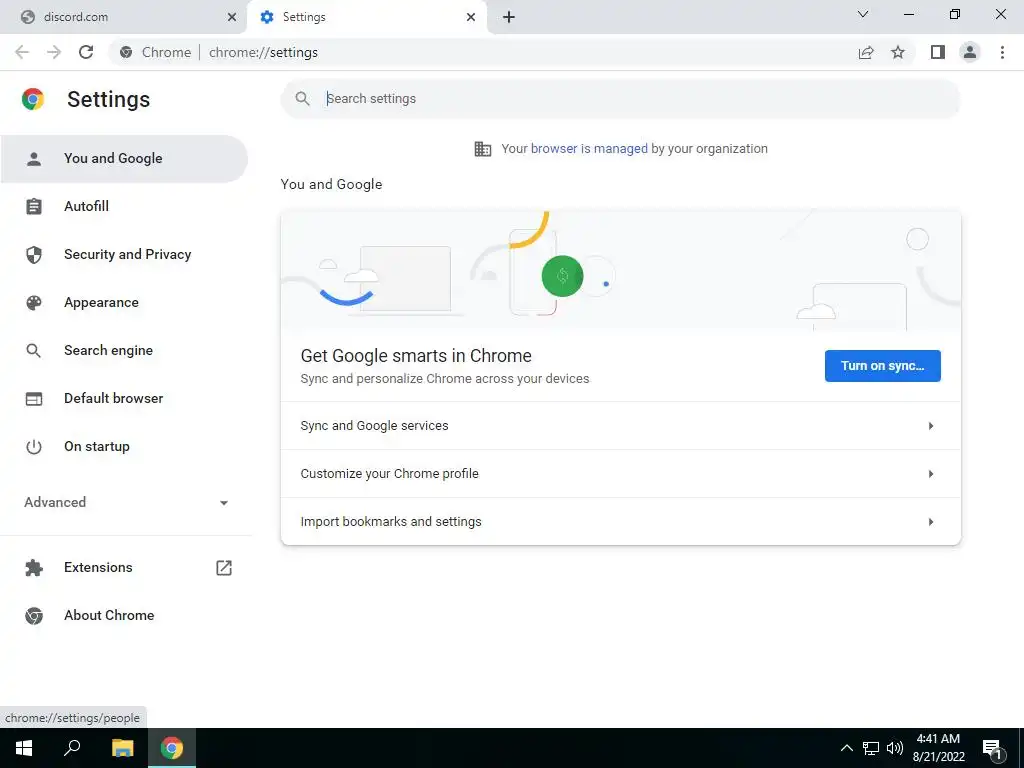This screenshot has width=1024, height=768.
Task: Click the share page icon in address bar
Action: pos(866,52)
